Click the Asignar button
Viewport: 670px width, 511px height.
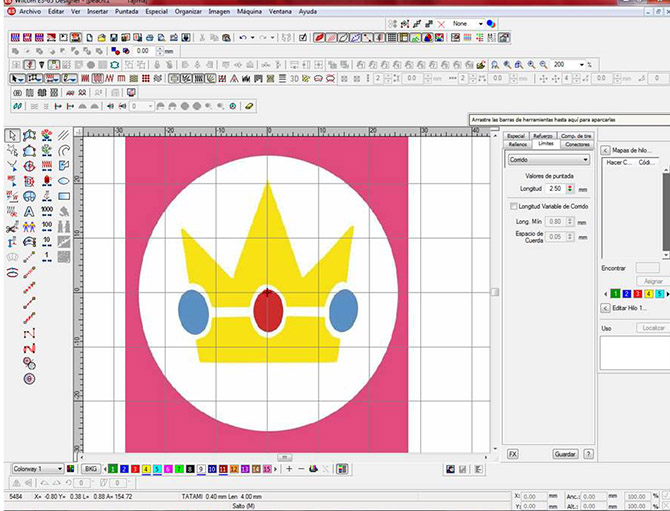pos(653,281)
